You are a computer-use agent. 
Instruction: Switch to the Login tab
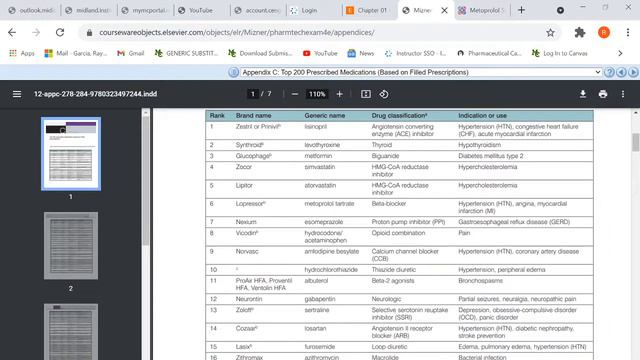coord(309,11)
